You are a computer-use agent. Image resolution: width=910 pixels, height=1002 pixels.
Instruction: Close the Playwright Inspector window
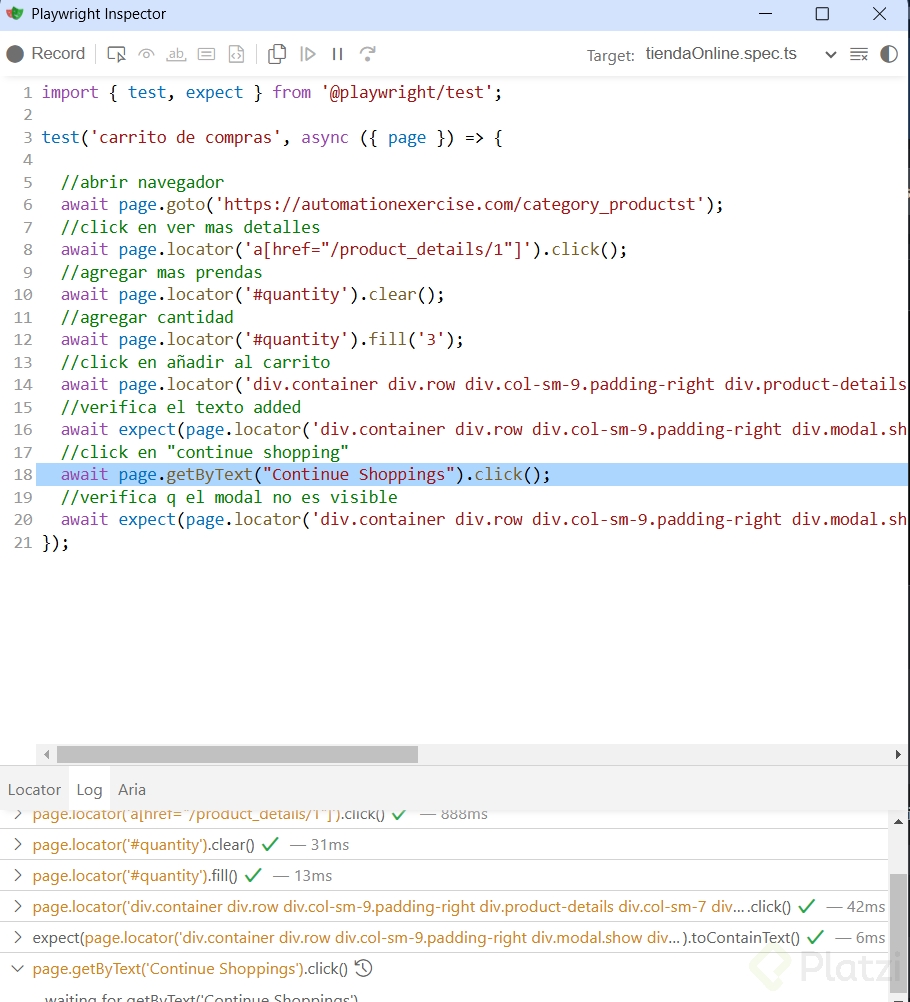click(880, 14)
